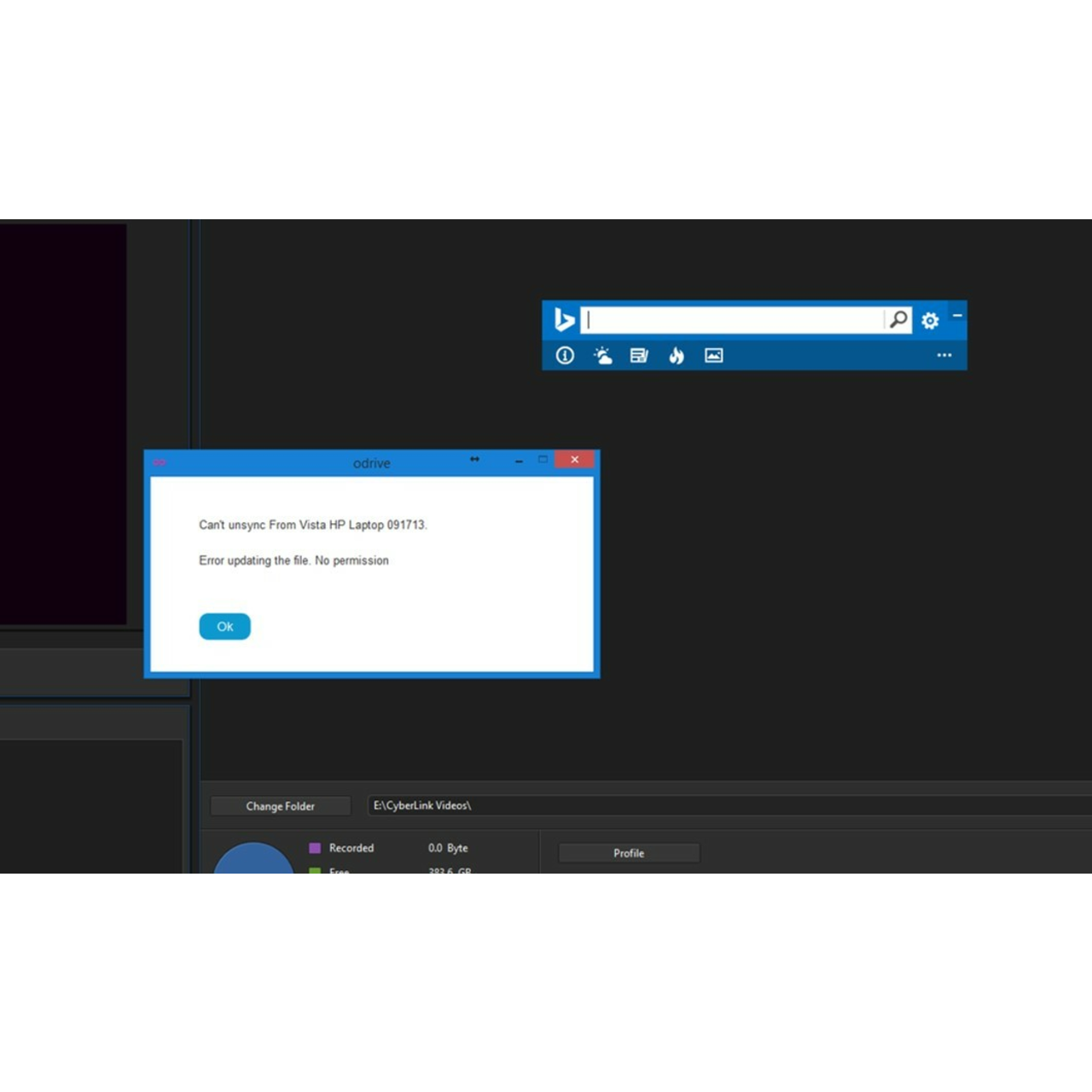The image size is (1092, 1092).
Task: Focus the Bing search text box
Action: click(734, 320)
